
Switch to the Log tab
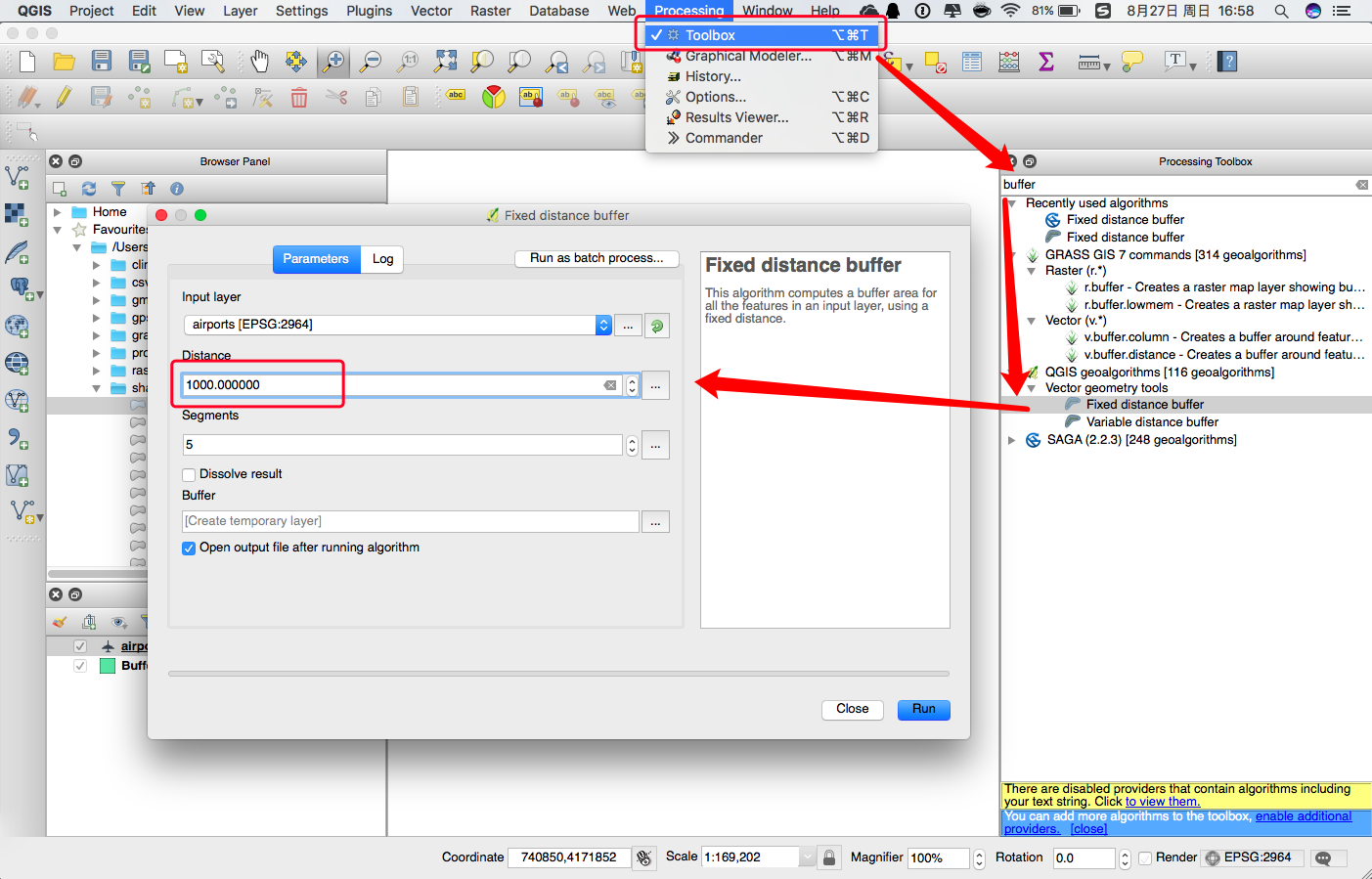[x=382, y=259]
